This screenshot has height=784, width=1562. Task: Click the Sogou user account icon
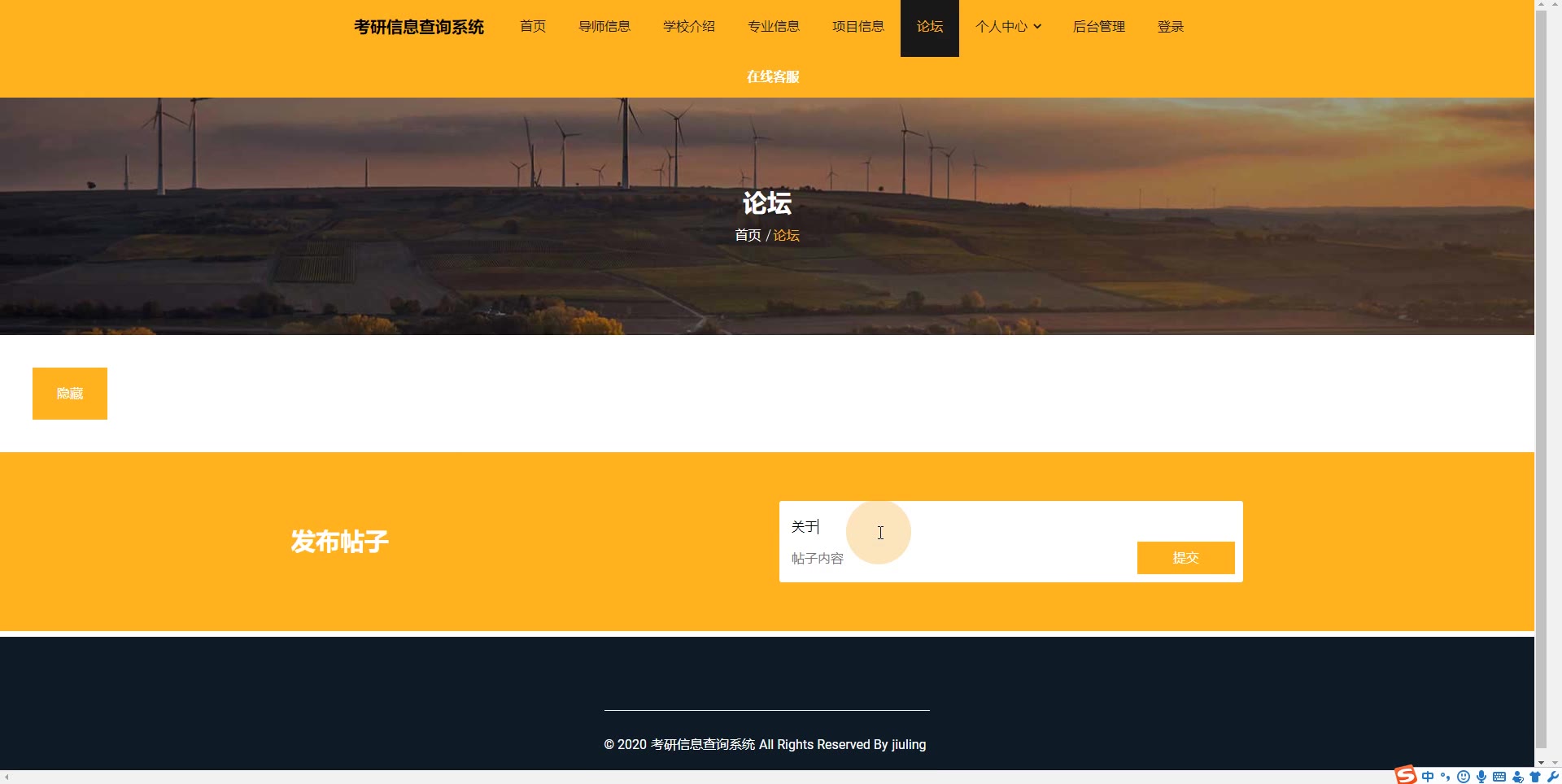[1517, 777]
